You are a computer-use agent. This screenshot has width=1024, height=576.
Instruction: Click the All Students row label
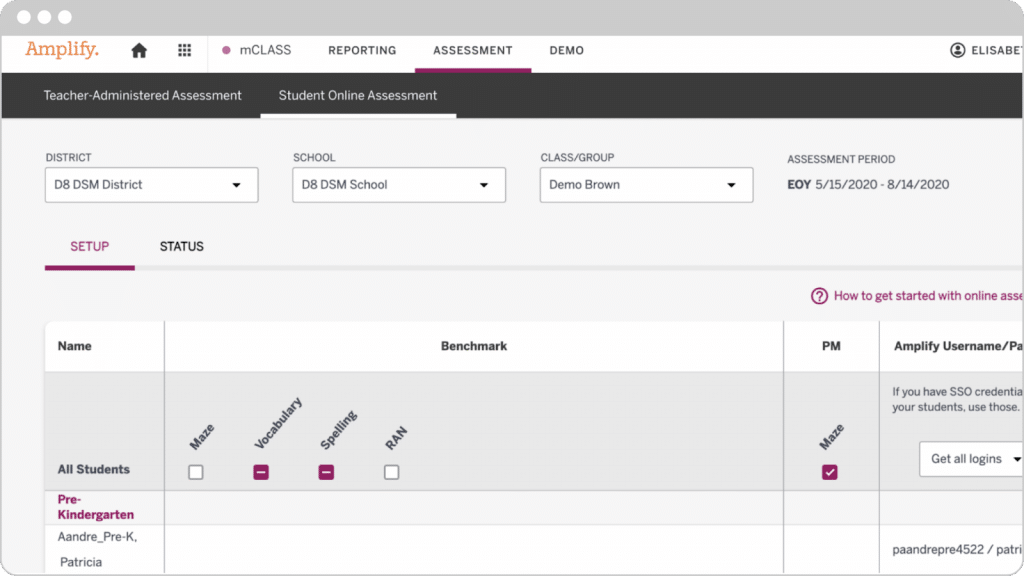click(93, 470)
